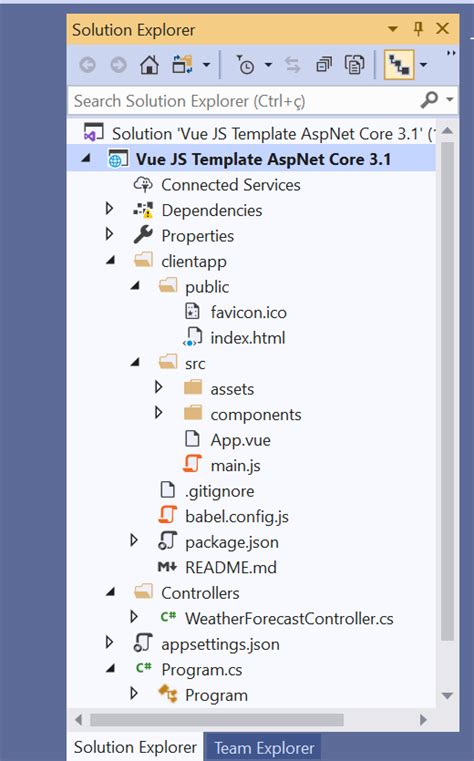The width and height of the screenshot is (474, 761).
Task: Toggle the highlighted Preview Selected Items button
Action: click(399, 64)
